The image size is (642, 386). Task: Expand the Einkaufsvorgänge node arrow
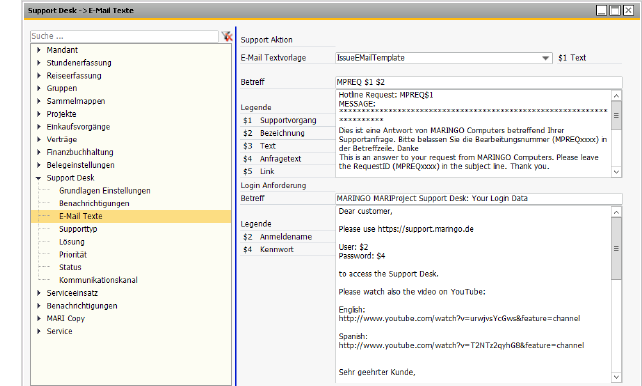(x=39, y=126)
